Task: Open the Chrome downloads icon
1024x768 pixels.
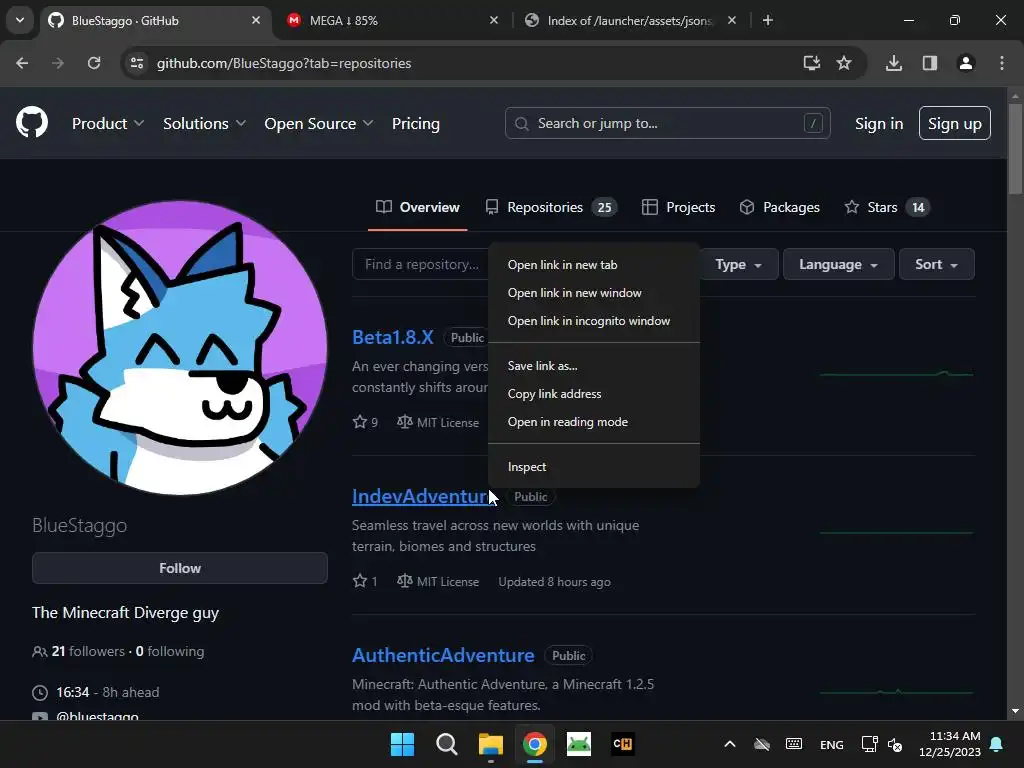Action: click(x=893, y=63)
